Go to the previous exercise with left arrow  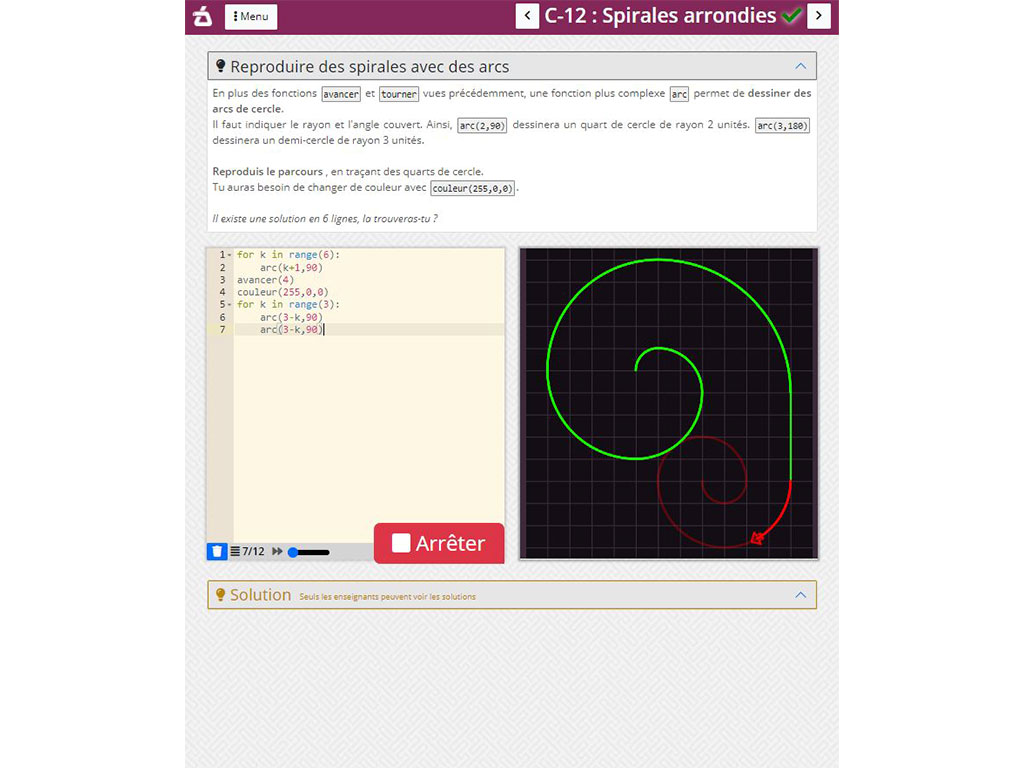527,16
